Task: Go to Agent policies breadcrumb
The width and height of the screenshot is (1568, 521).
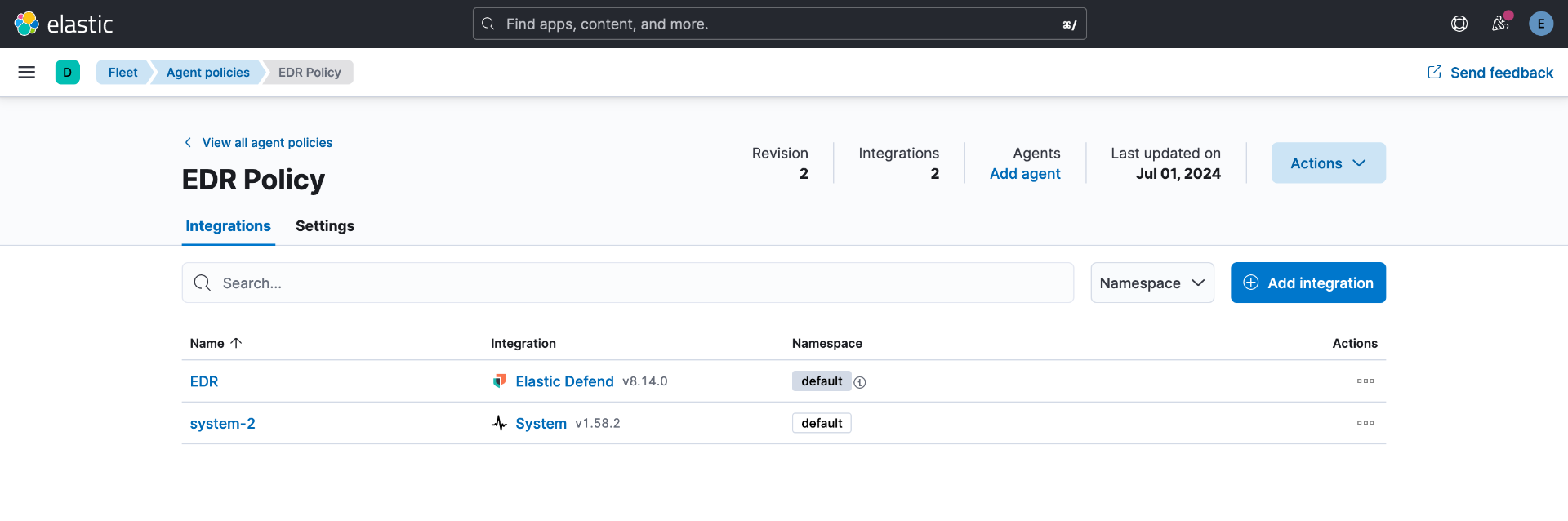Action: click(x=208, y=73)
